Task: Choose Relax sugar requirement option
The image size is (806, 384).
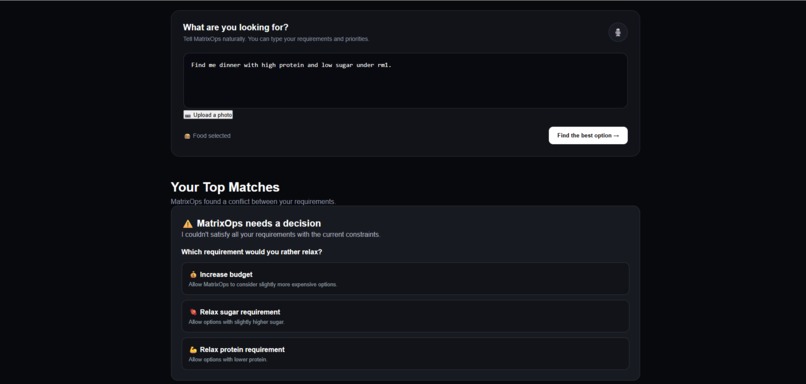Action: click(405, 316)
